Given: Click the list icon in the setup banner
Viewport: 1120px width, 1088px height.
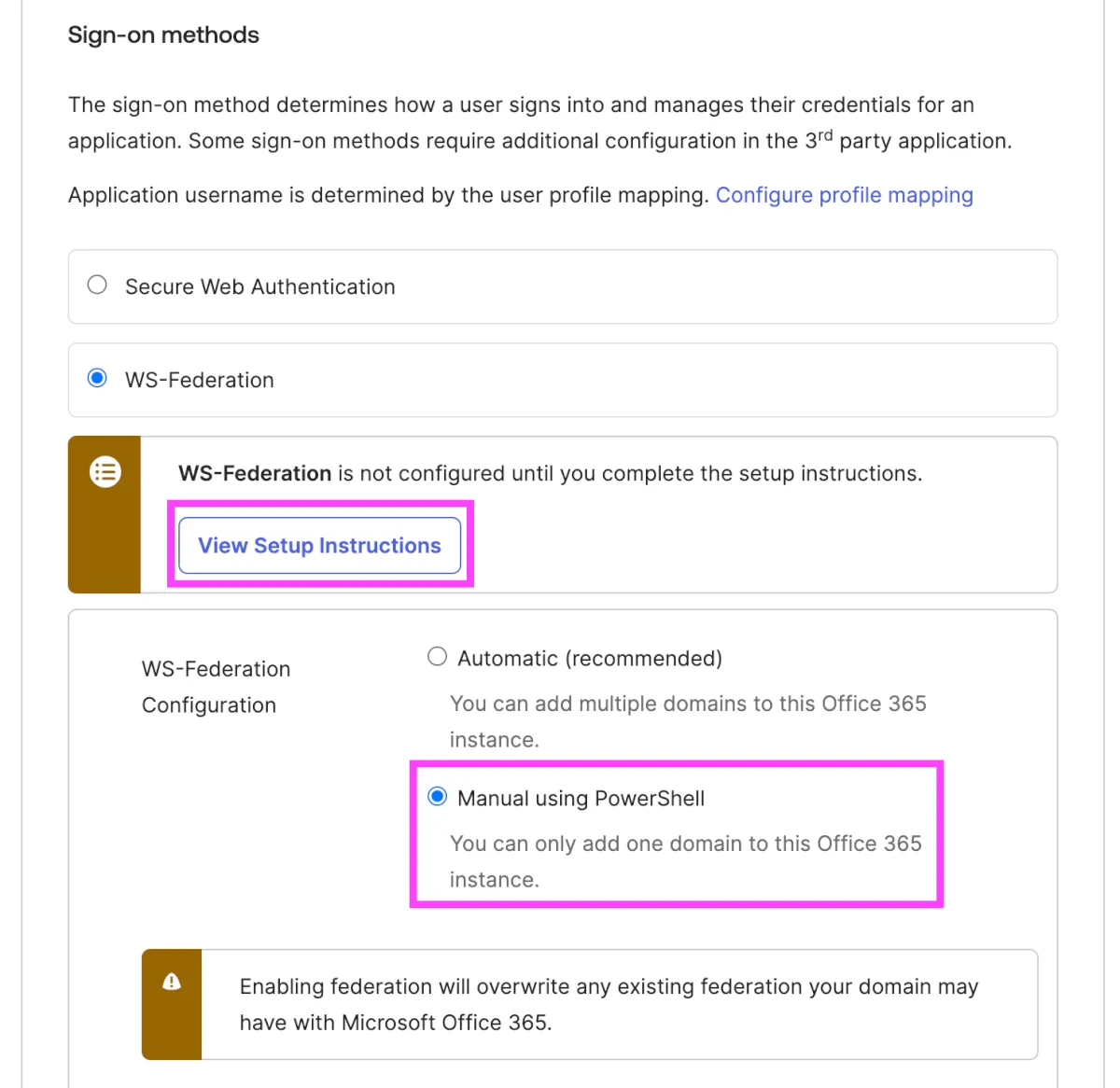Looking at the screenshot, I should coord(105,472).
